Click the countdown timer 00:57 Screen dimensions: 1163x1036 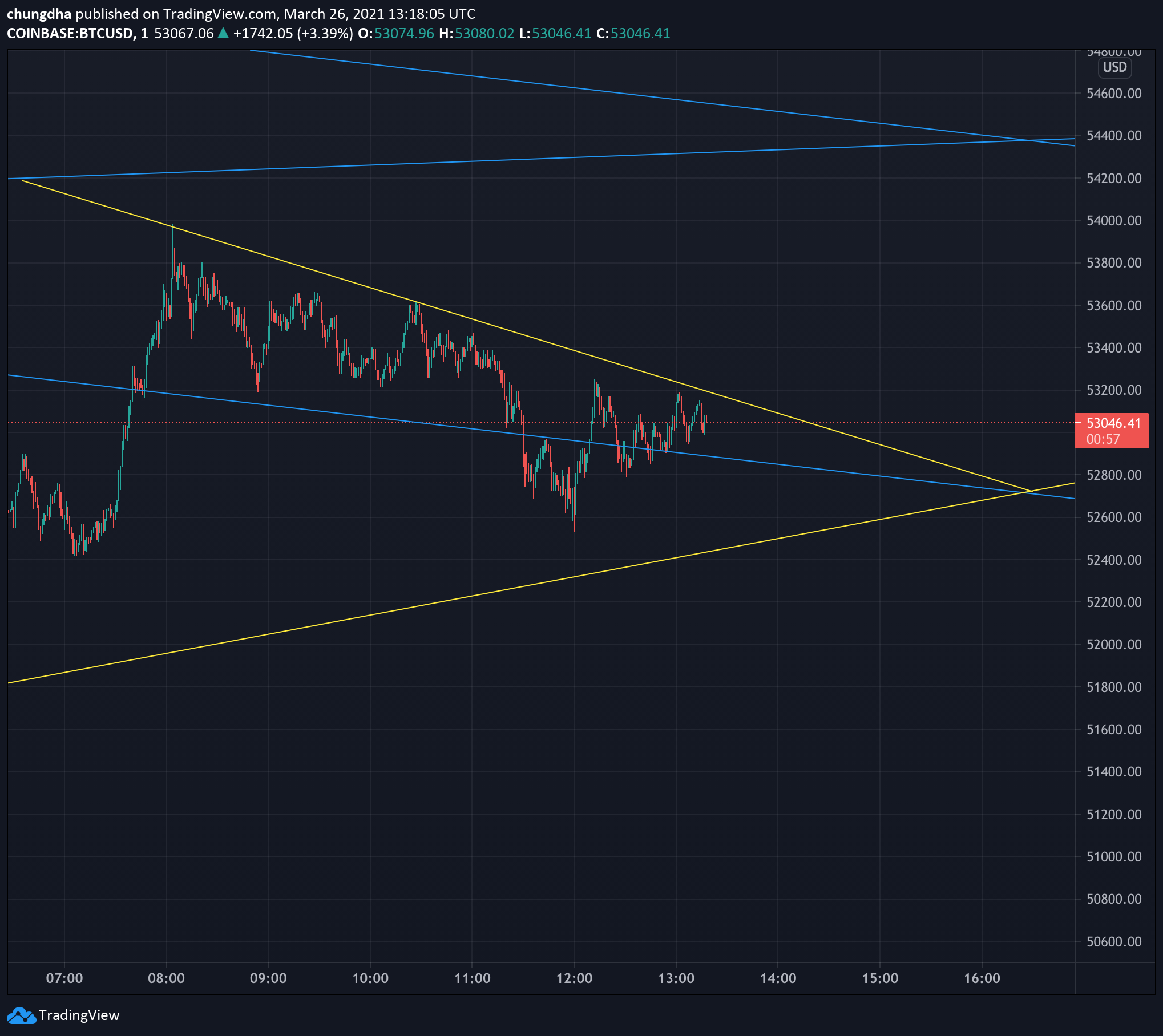tap(1103, 439)
